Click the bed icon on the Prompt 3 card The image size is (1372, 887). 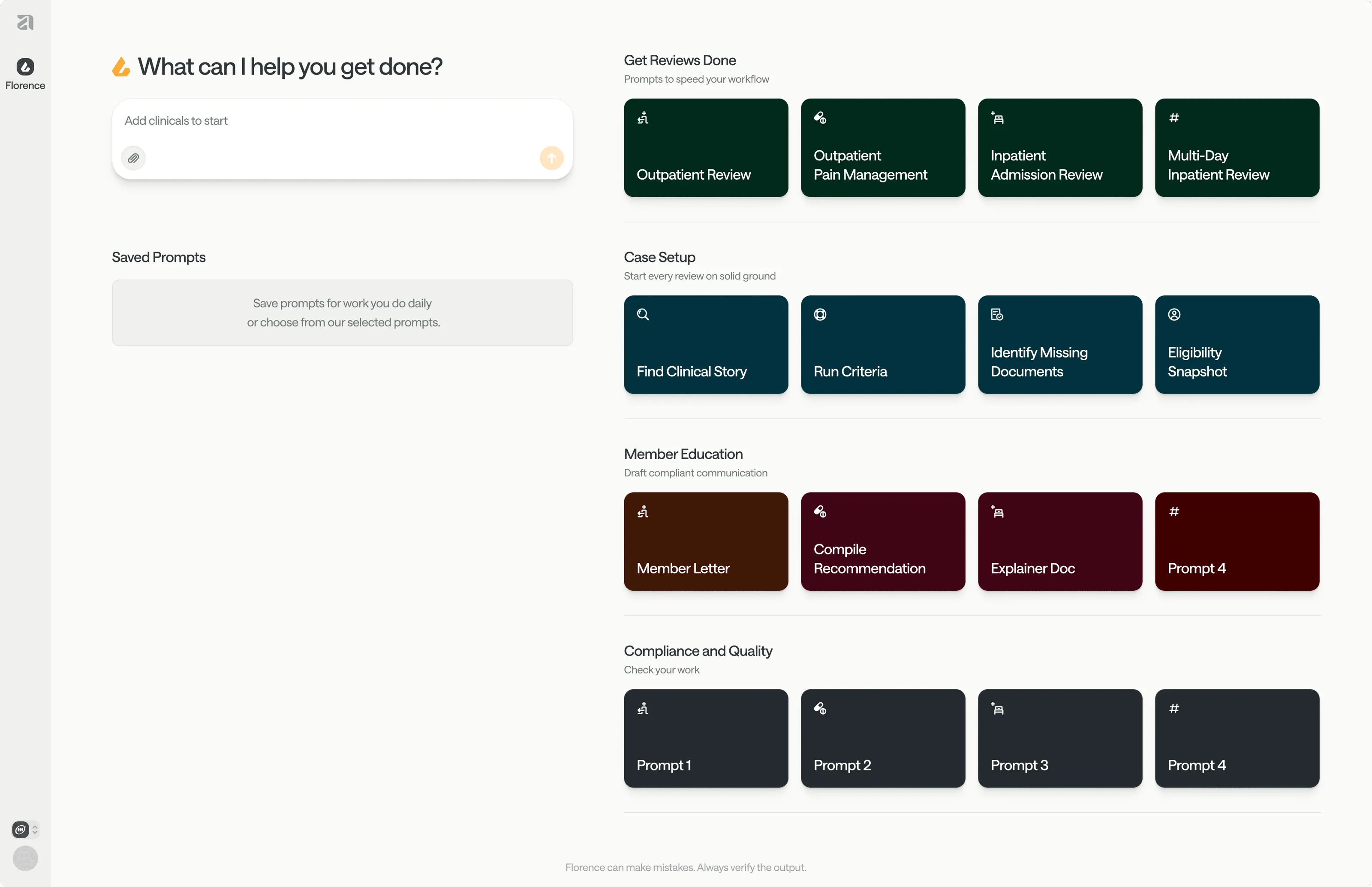click(997, 709)
